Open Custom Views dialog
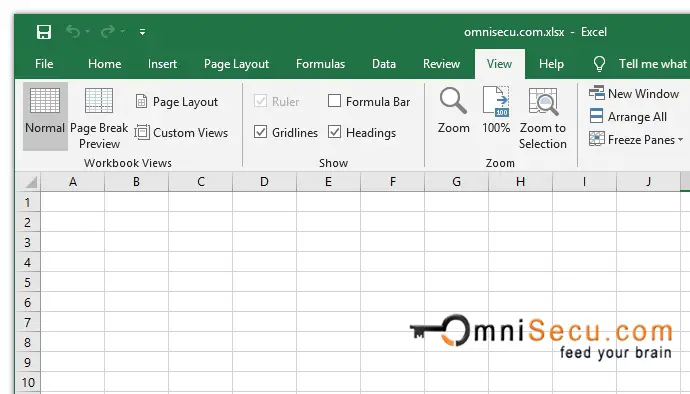690x394 pixels. pos(182,133)
